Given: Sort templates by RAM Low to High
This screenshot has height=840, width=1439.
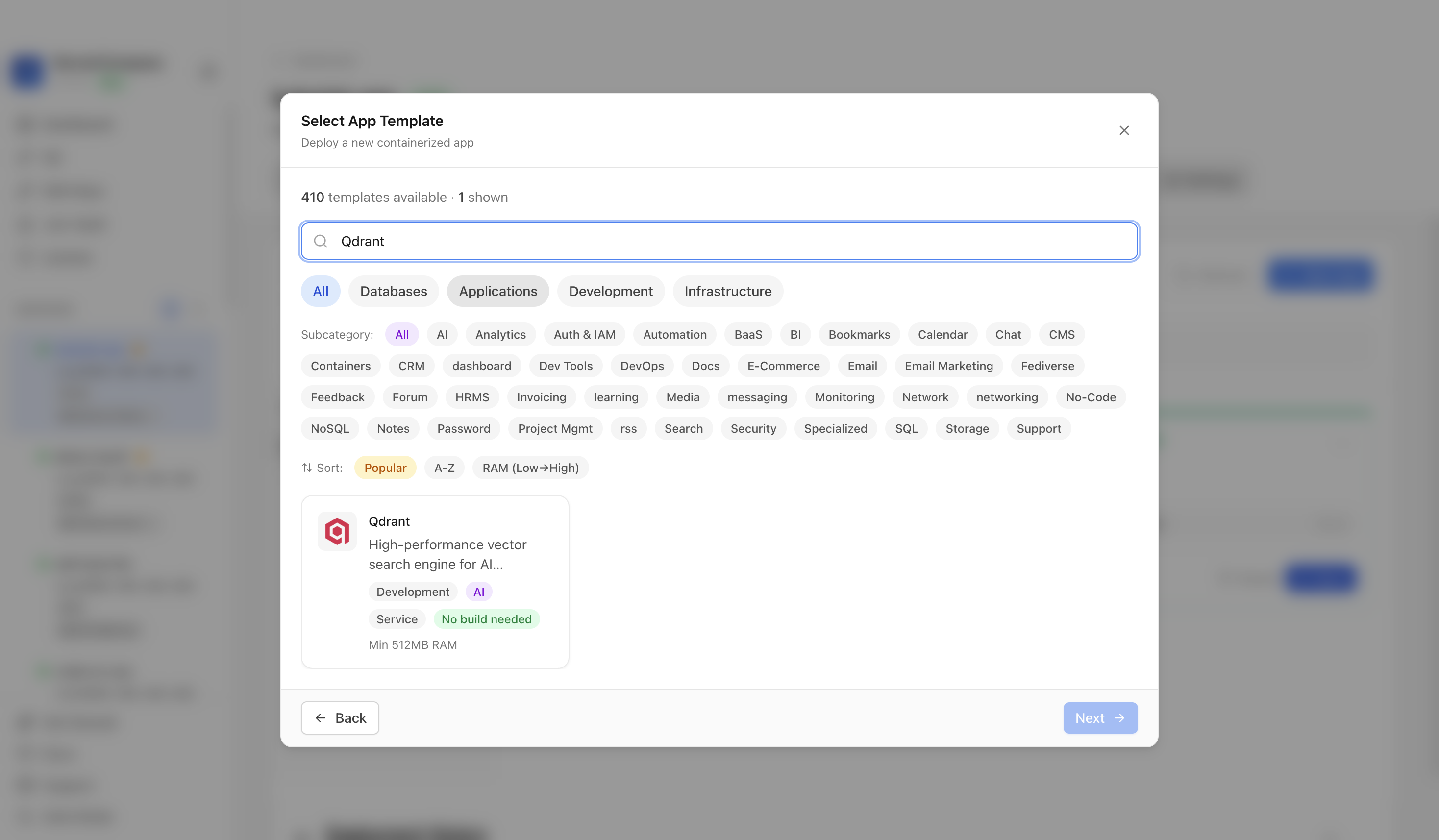Looking at the screenshot, I should coord(530,468).
